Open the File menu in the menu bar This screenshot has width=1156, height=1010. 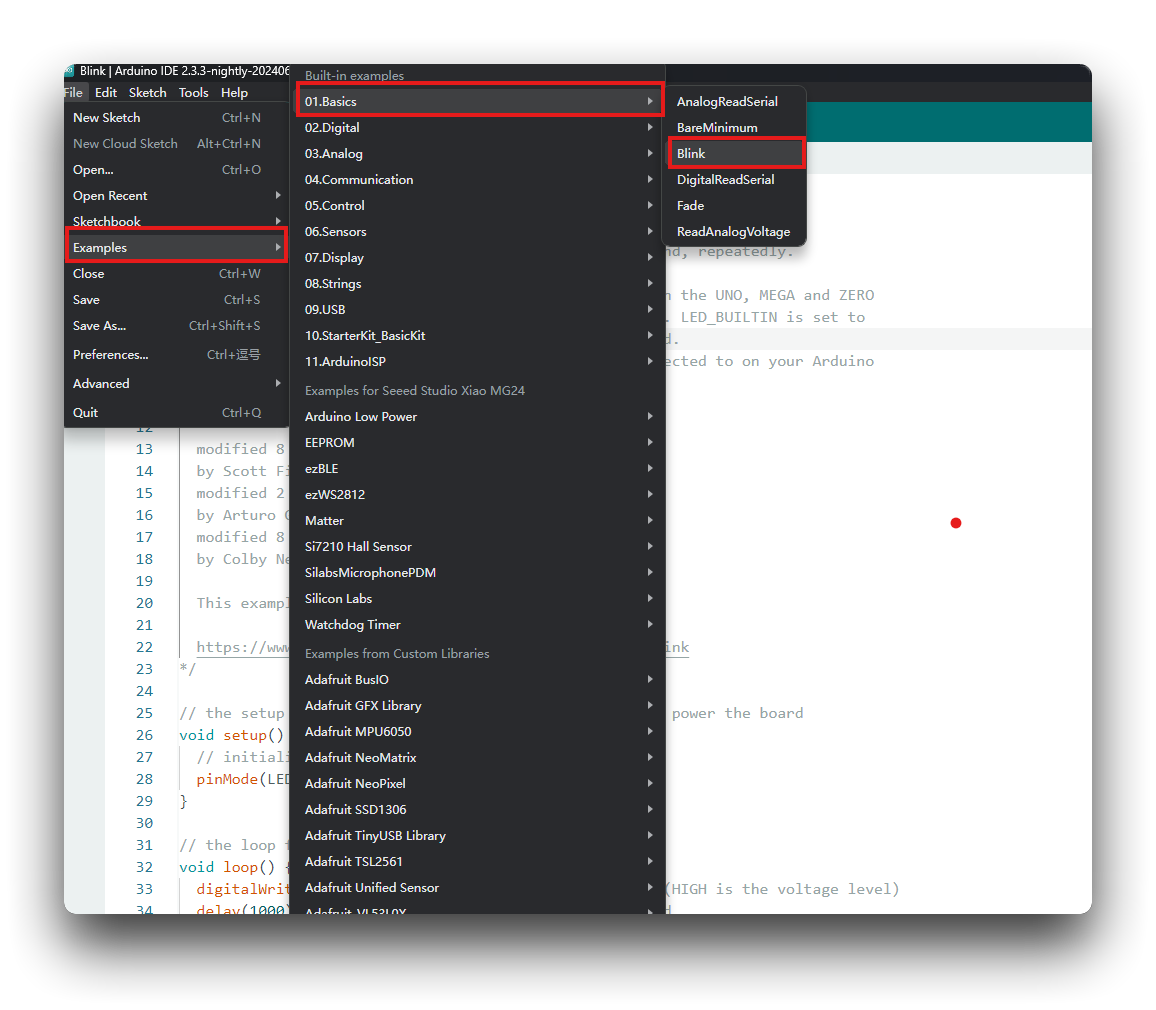[x=74, y=93]
